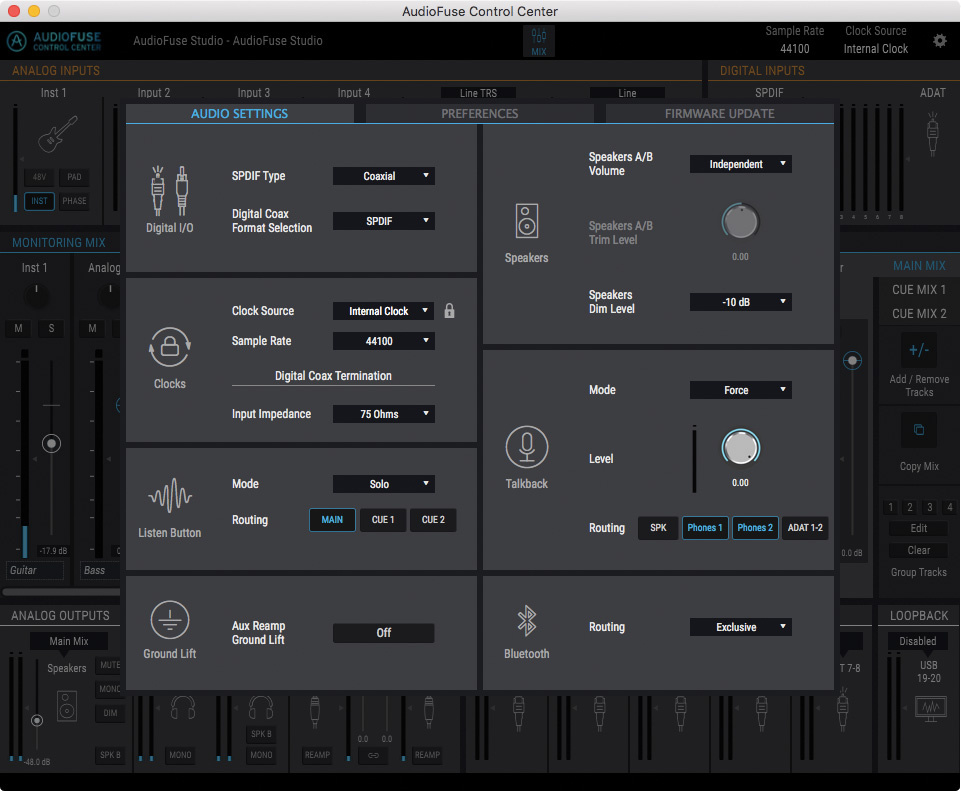The height and width of the screenshot is (791, 961).
Task: Expand the Sample Rate 44100 dropdown
Action: click(x=383, y=341)
